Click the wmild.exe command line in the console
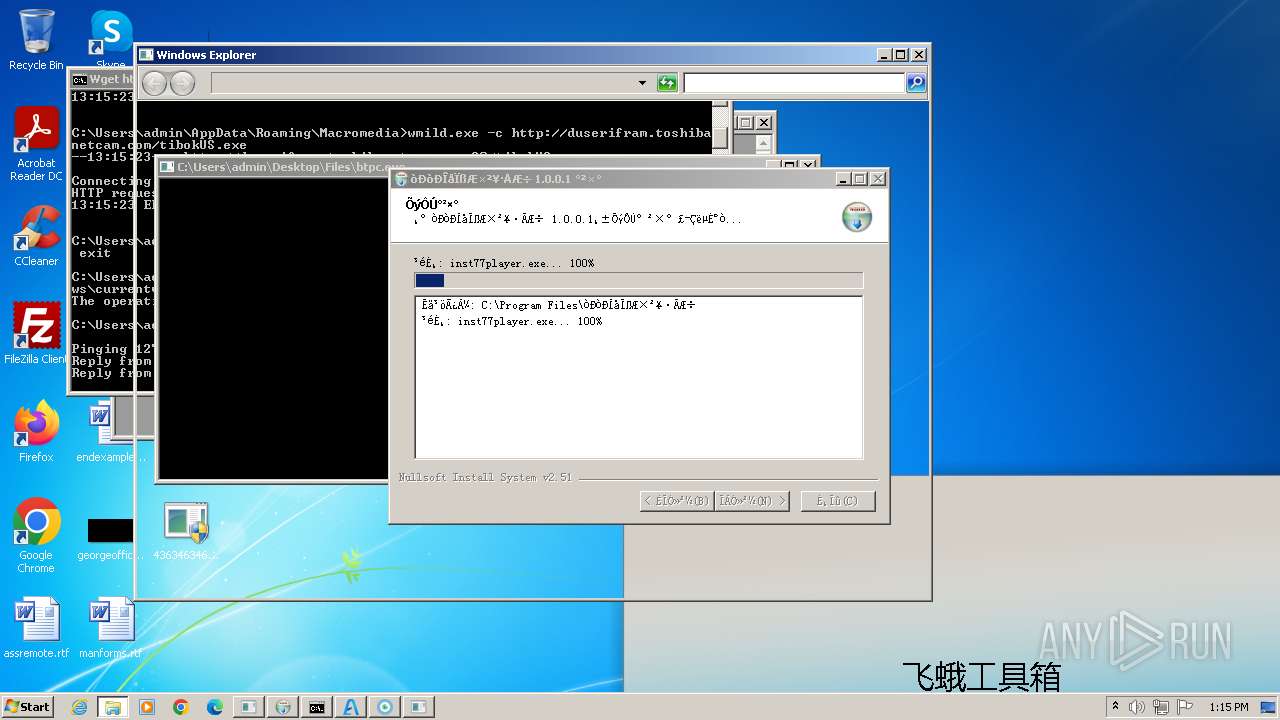This screenshot has height=720, width=1280. click(x=391, y=139)
